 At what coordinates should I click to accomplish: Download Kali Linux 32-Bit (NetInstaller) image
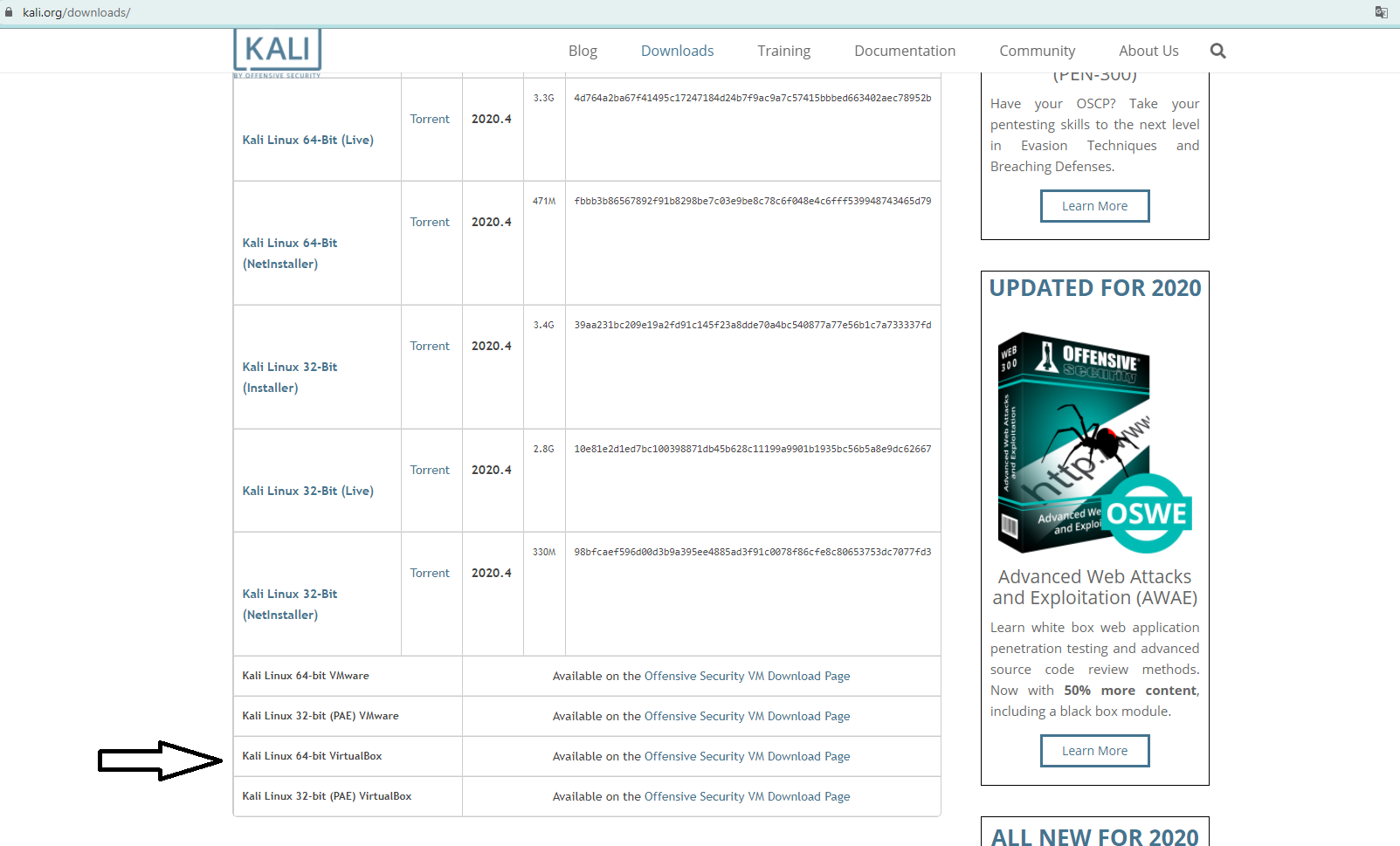(290, 604)
